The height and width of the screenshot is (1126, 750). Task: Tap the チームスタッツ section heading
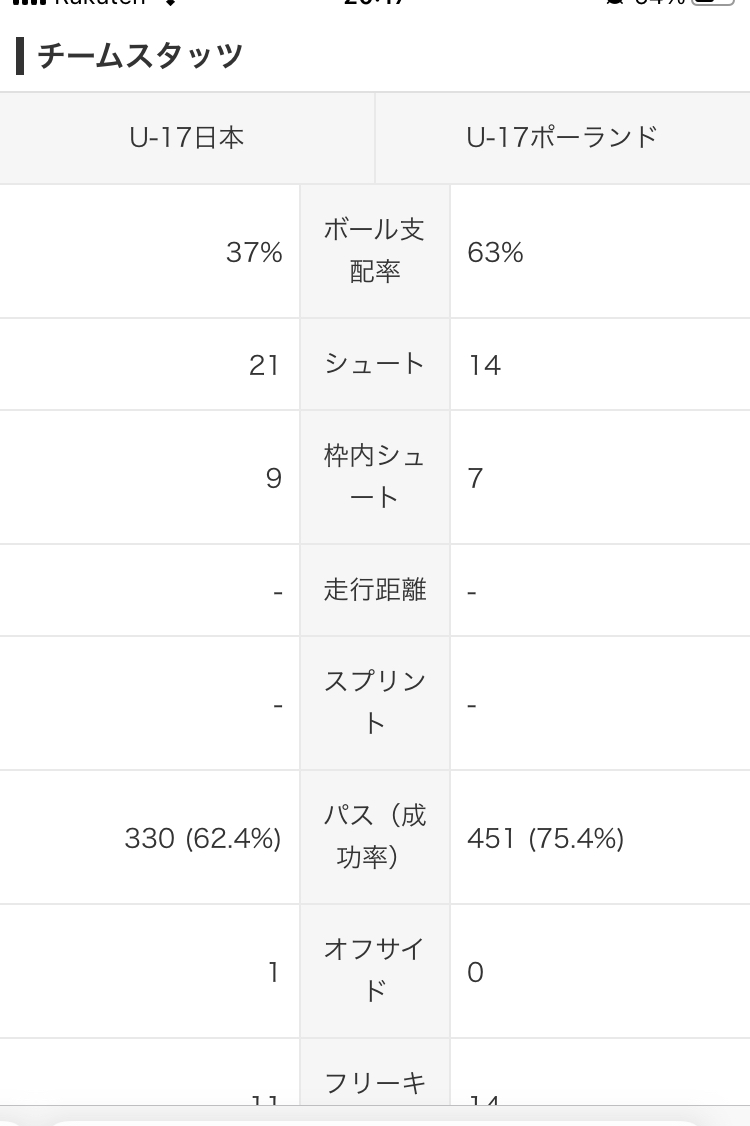click(x=140, y=55)
